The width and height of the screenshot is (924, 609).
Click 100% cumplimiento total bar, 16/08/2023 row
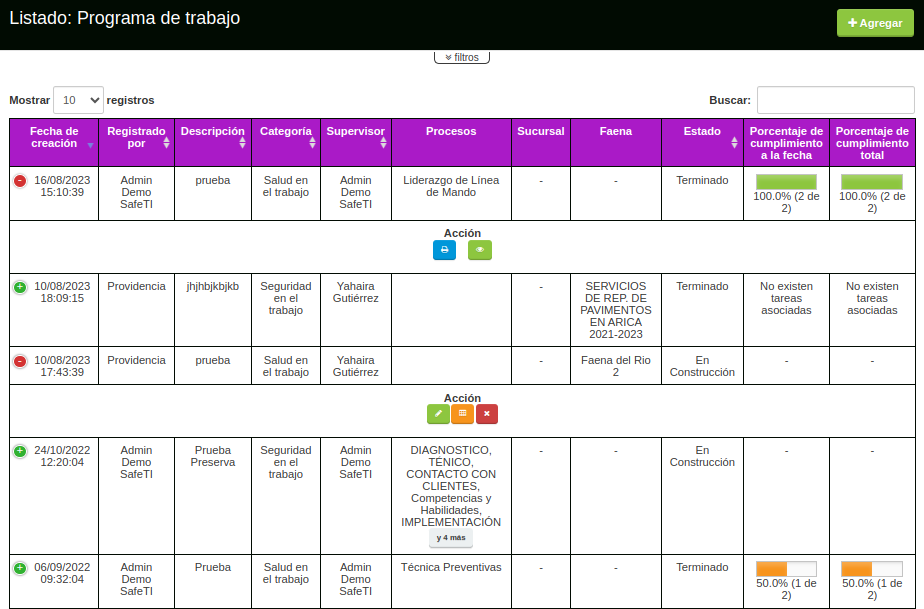pyautogui.click(x=872, y=182)
